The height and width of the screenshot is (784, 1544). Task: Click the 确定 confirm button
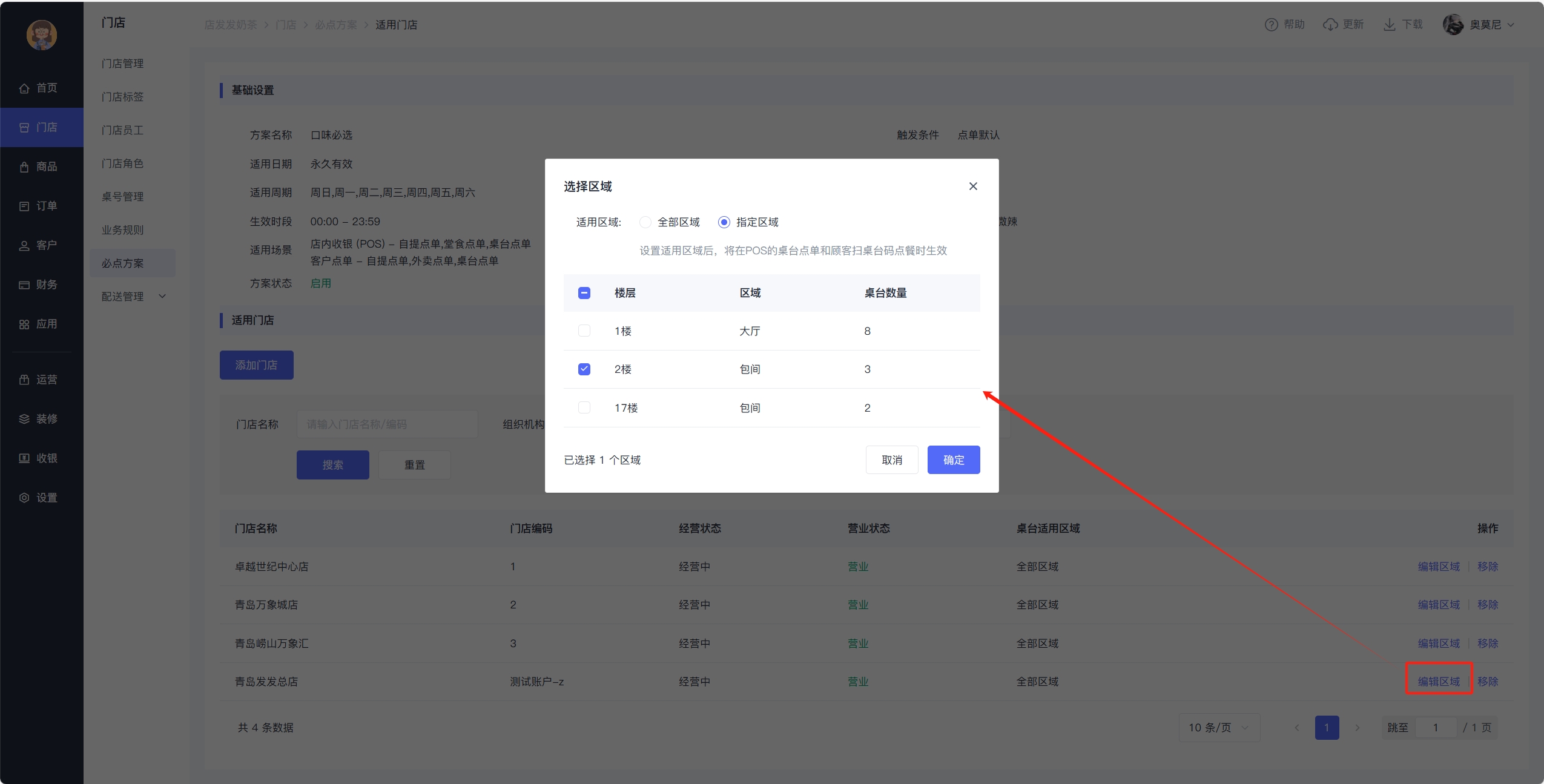[953, 460]
